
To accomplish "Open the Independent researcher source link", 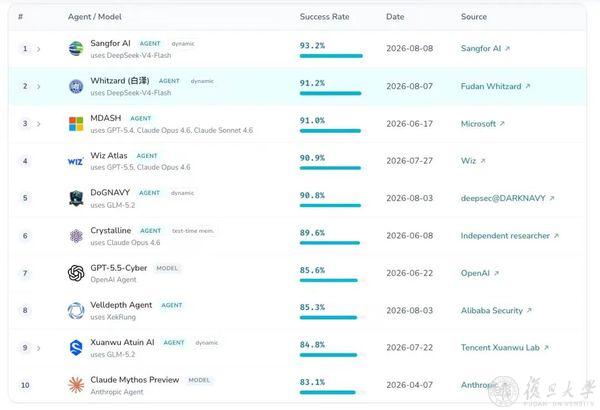I will pyautogui.click(x=505, y=235).
